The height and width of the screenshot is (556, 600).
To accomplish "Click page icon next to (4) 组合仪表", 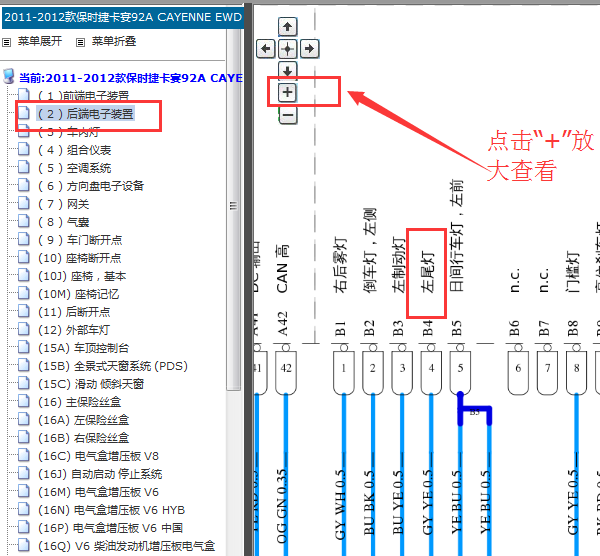I will (x=24, y=148).
